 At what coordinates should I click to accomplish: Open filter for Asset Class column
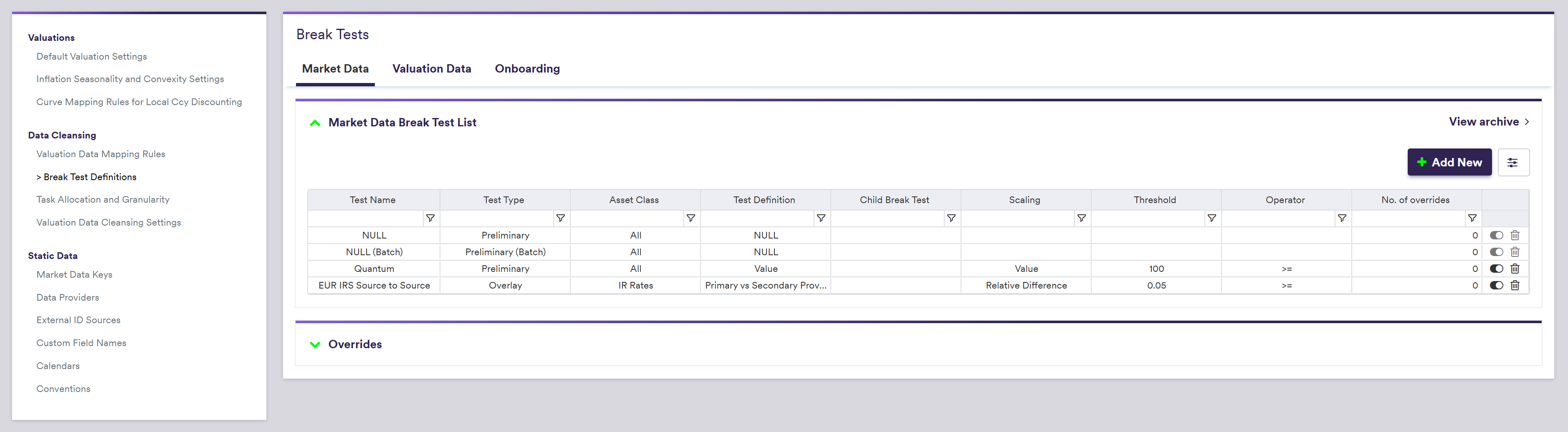tap(690, 218)
